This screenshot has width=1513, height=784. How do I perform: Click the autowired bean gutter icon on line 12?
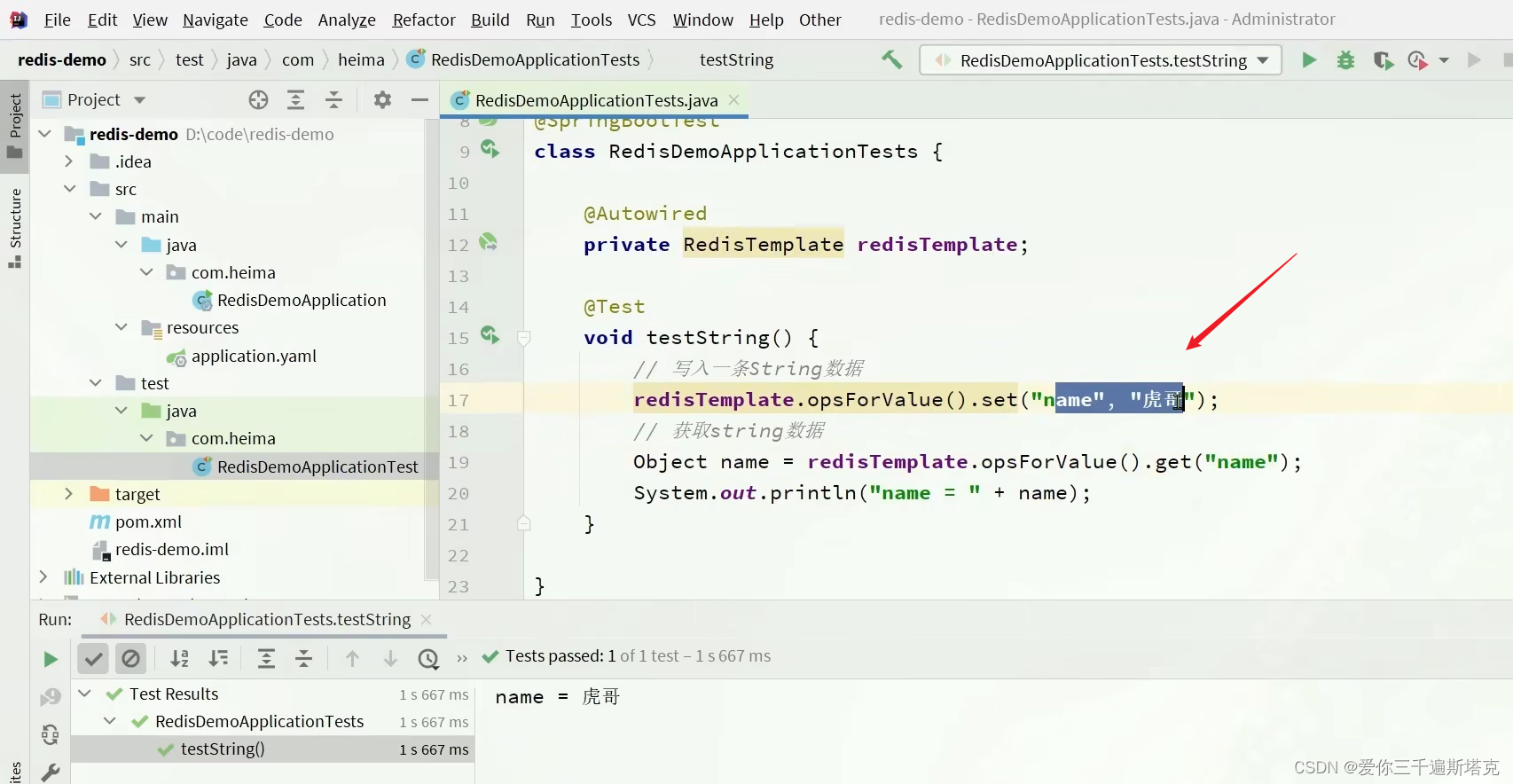point(489,242)
